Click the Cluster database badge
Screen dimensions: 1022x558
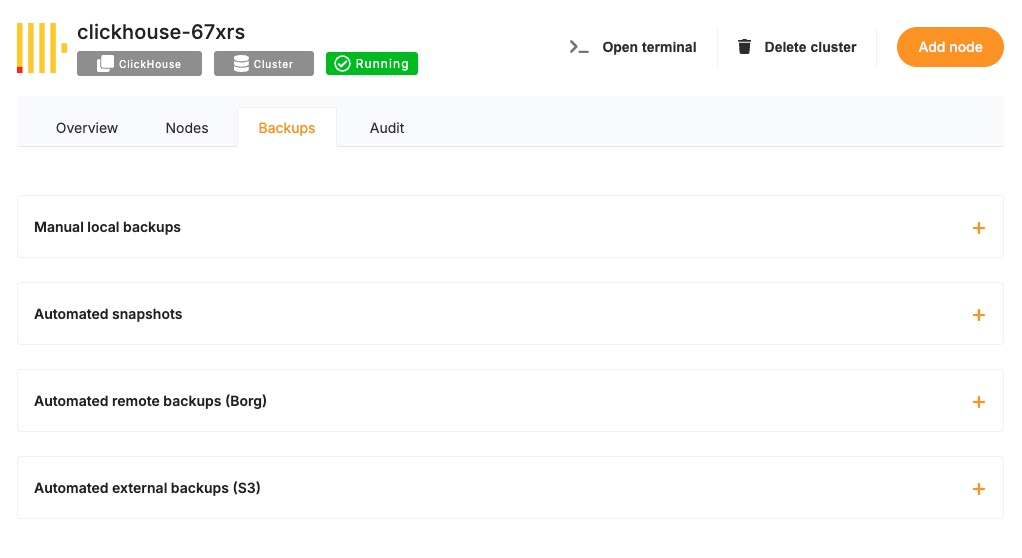(x=264, y=64)
